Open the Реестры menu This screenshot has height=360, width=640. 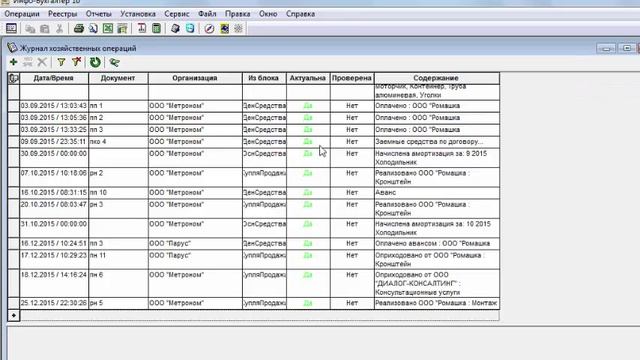point(62,14)
